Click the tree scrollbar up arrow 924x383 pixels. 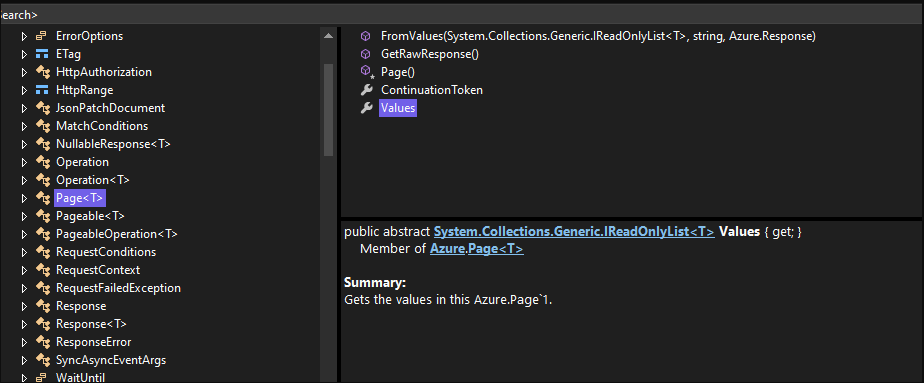328,36
